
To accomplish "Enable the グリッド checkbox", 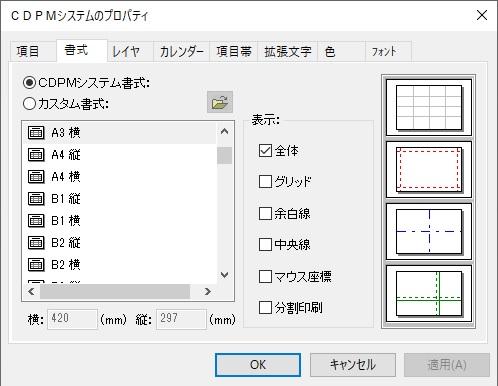I will 265,182.
